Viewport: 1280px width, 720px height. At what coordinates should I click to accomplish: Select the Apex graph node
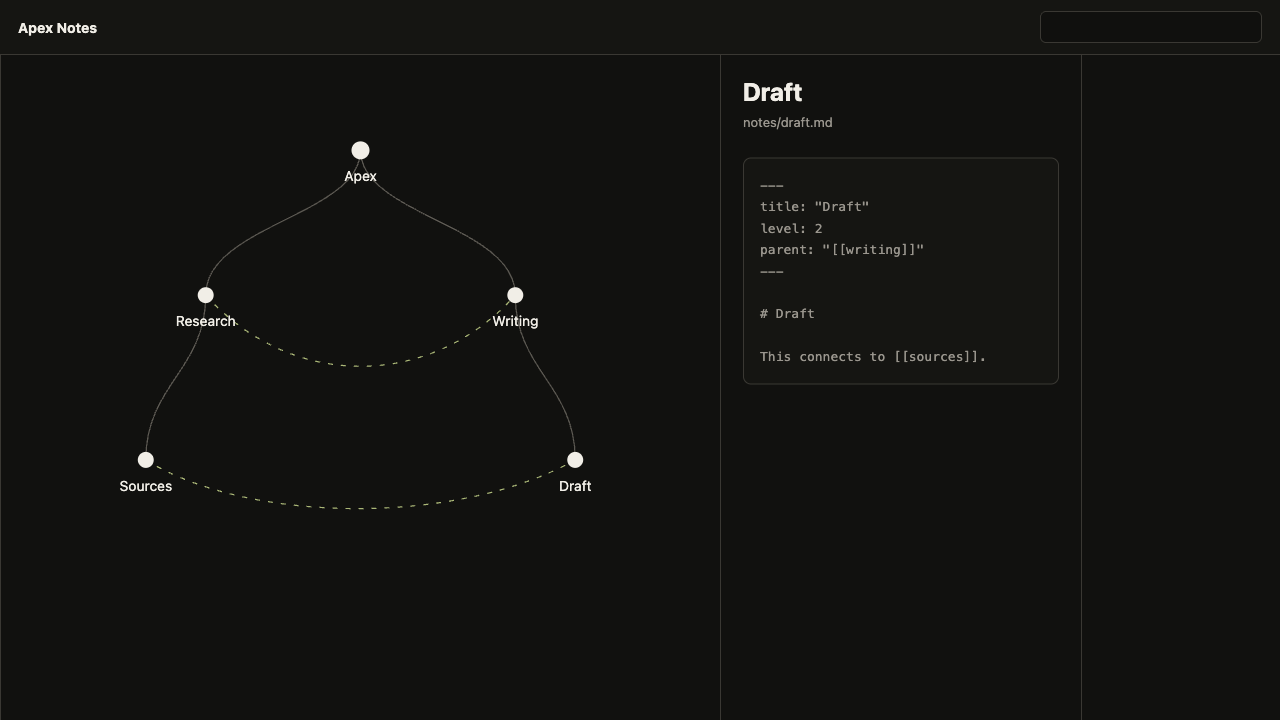[x=360, y=150]
